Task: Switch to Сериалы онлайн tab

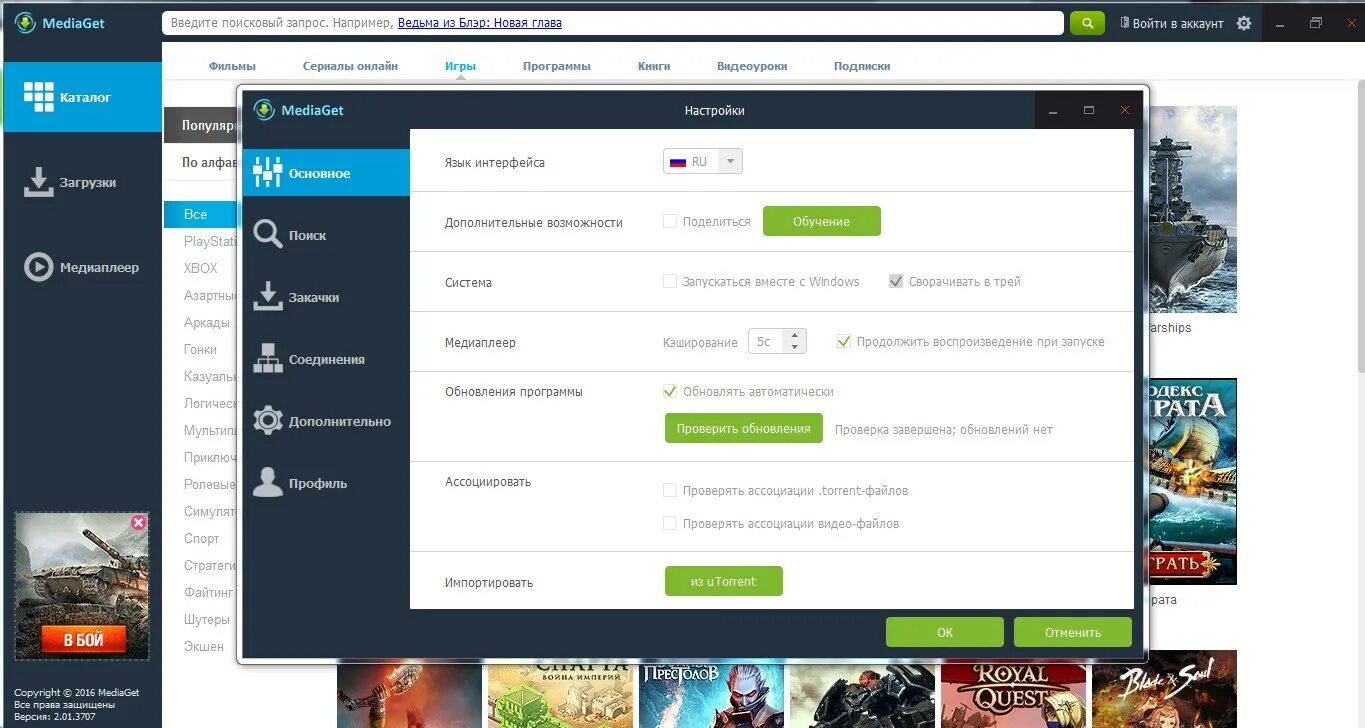Action: coord(351,66)
